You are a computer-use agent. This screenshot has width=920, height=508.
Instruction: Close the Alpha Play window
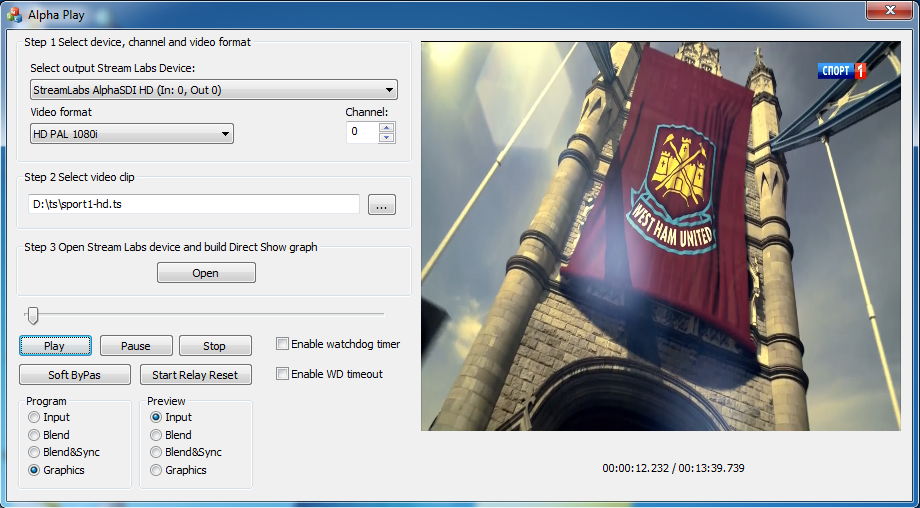click(x=890, y=10)
